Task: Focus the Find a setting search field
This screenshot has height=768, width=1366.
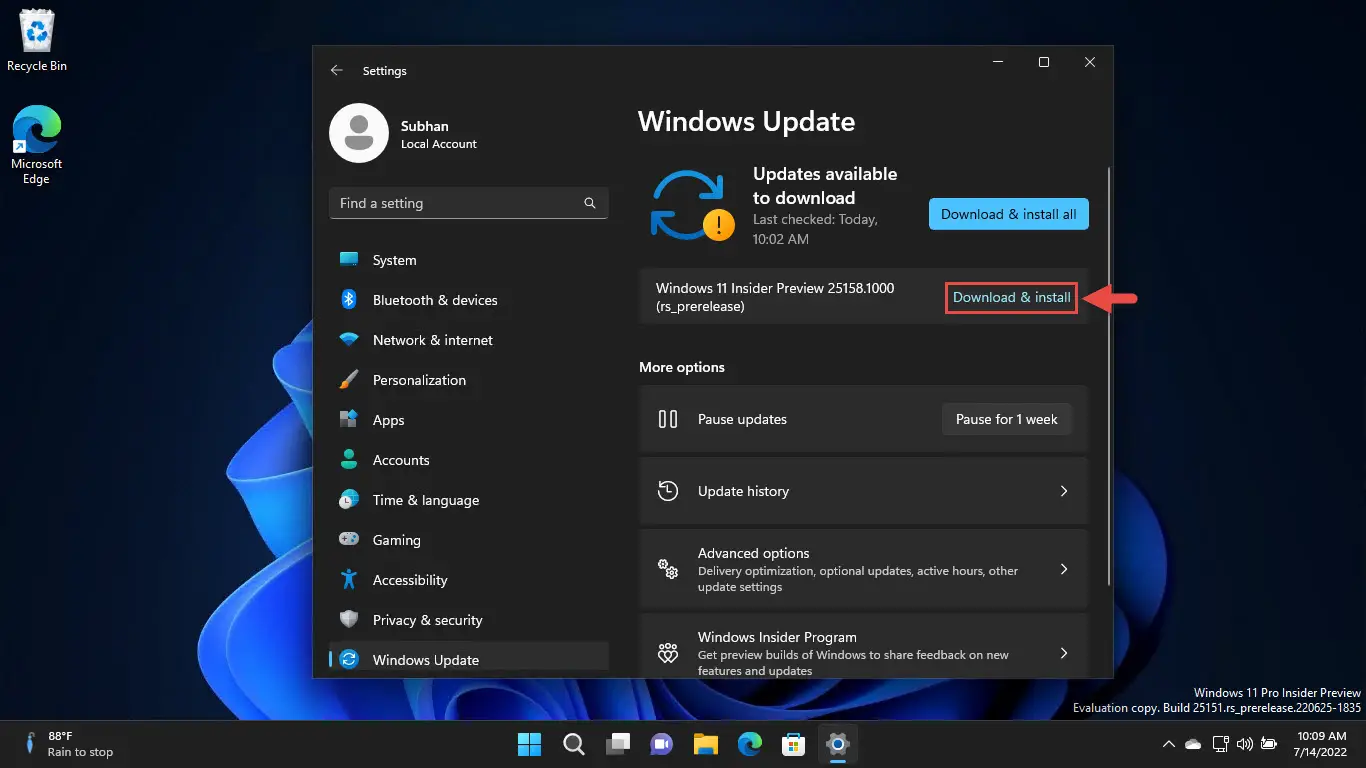Action: tap(469, 203)
